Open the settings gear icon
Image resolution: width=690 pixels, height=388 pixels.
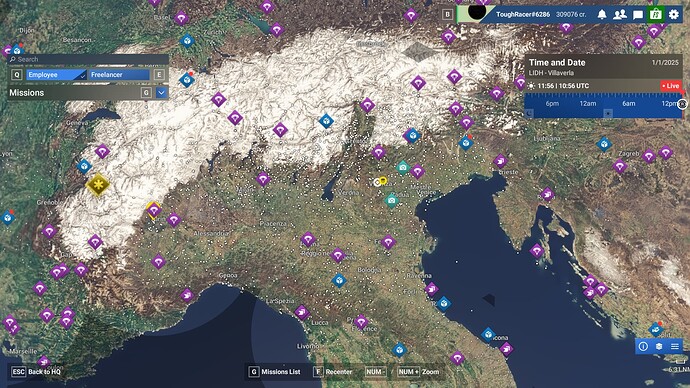tap(674, 15)
